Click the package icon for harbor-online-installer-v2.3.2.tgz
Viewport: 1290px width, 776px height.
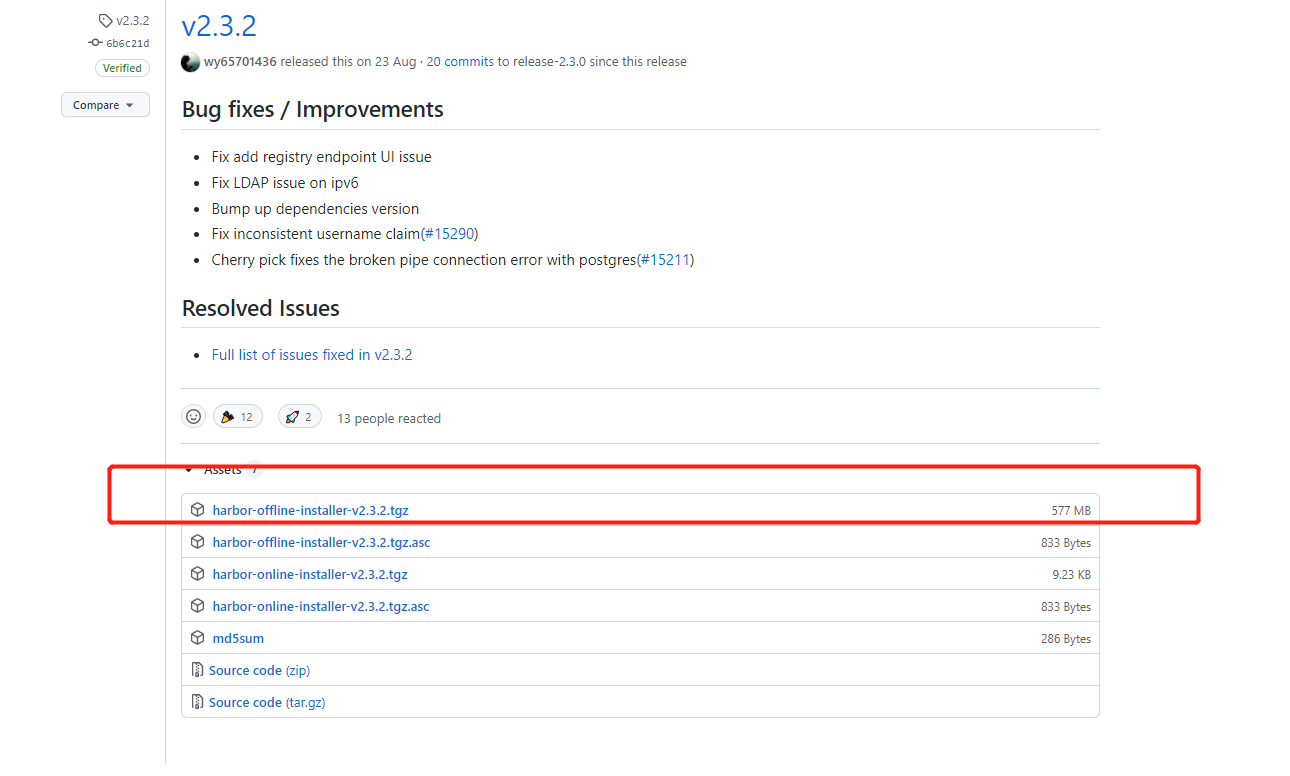198,574
